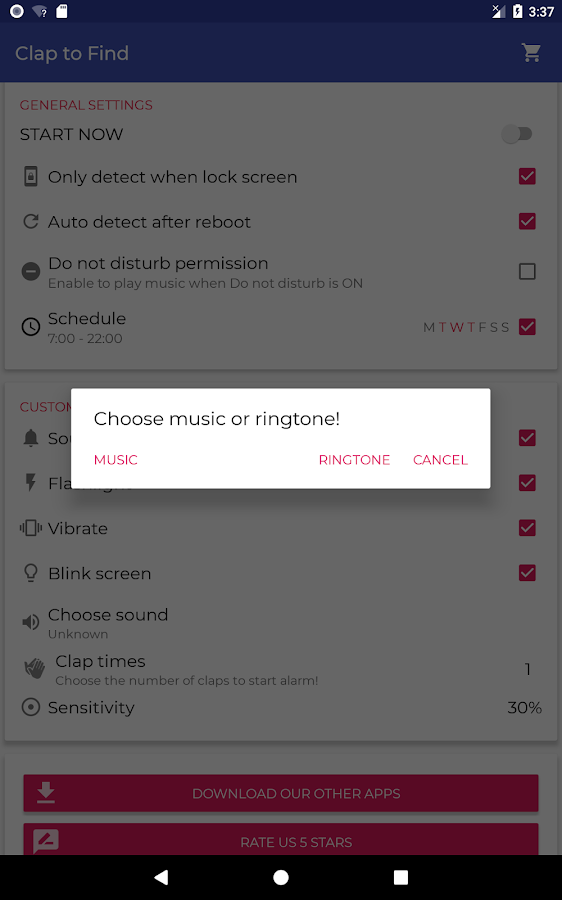Tap the Vibrate phone icon

[30, 528]
